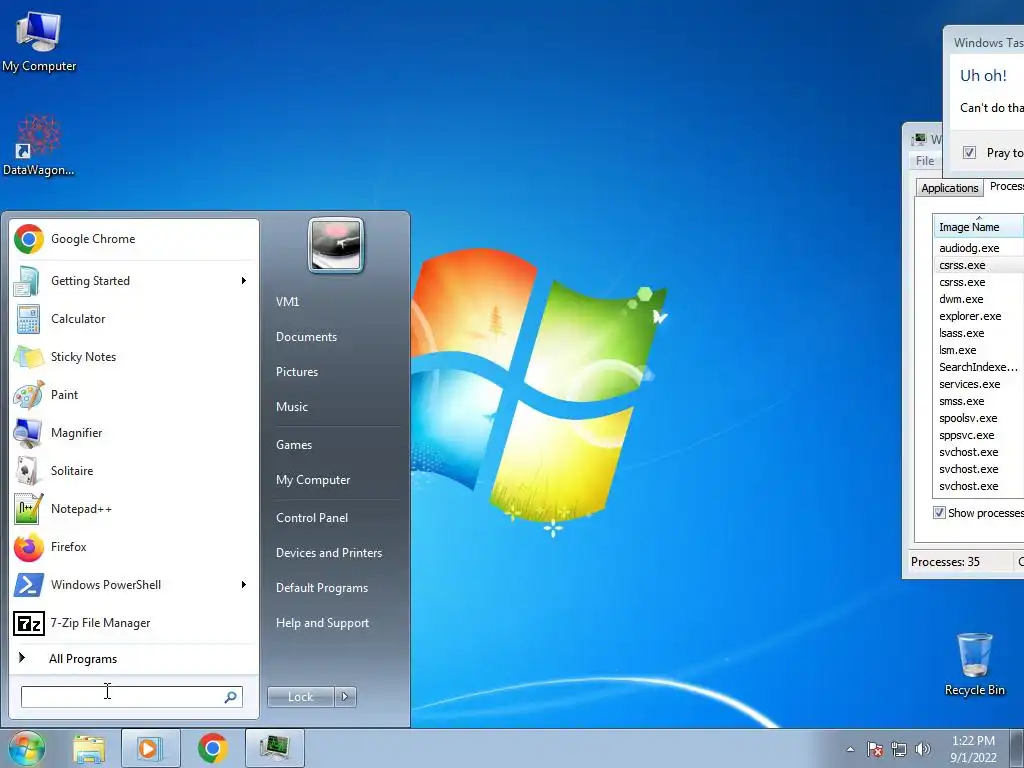Open Documents from Start menu
The height and width of the screenshot is (768, 1024).
306,337
